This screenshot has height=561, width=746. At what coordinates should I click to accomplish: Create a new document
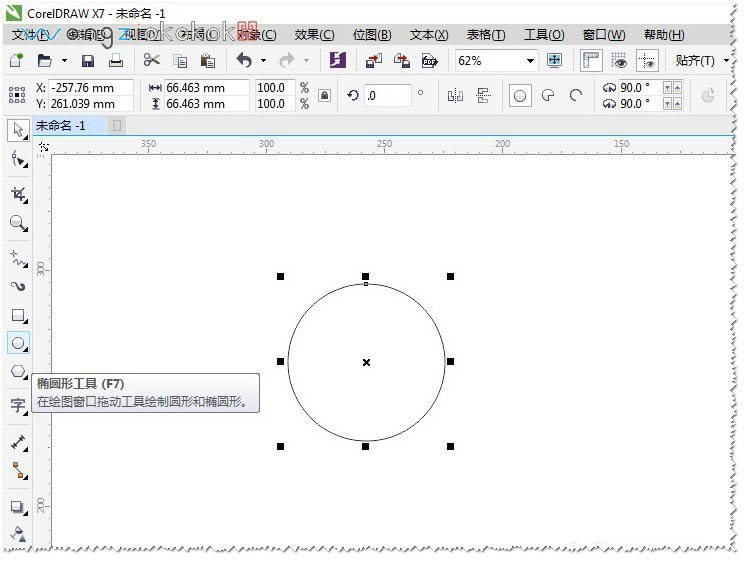click(16, 60)
